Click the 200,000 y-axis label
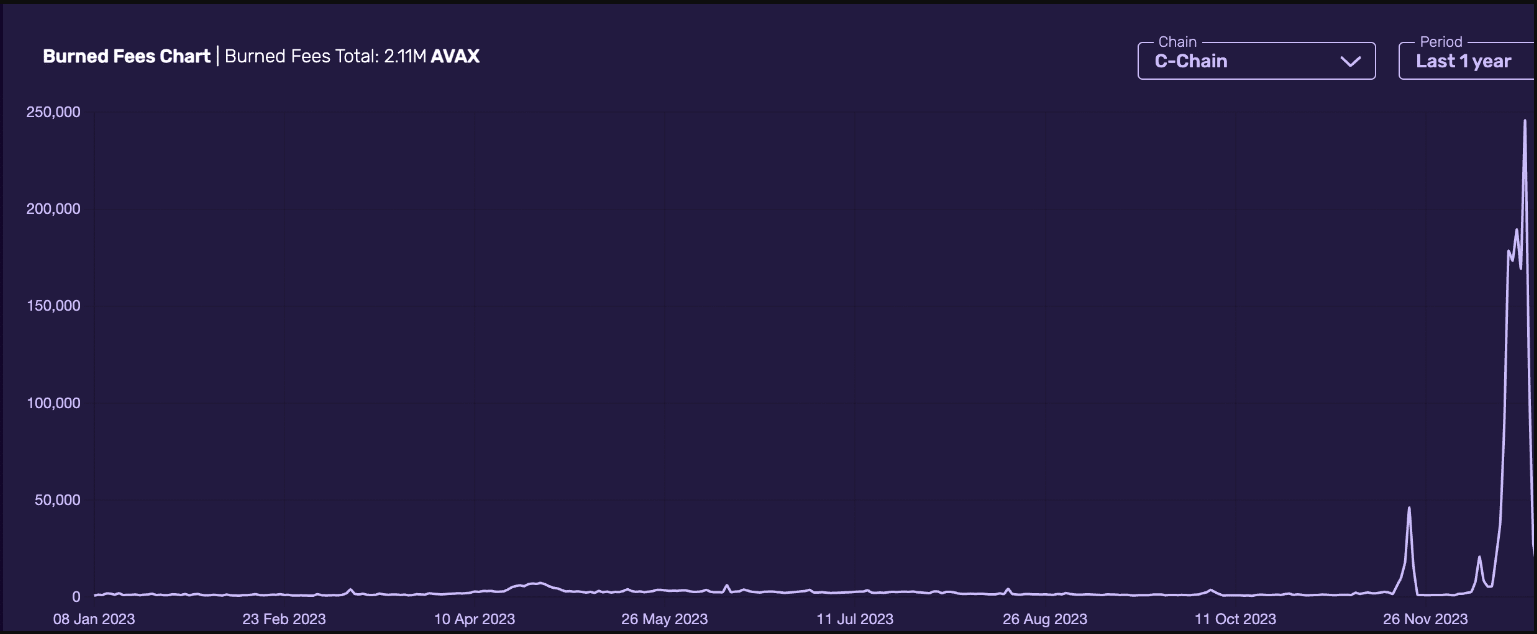The width and height of the screenshot is (1537, 634). [x=53, y=209]
